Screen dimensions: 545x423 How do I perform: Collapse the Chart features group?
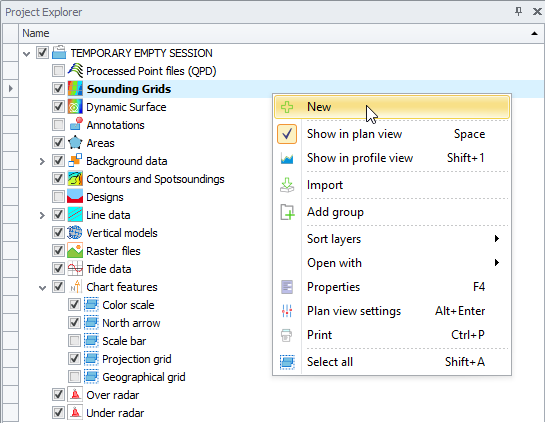(x=42, y=288)
